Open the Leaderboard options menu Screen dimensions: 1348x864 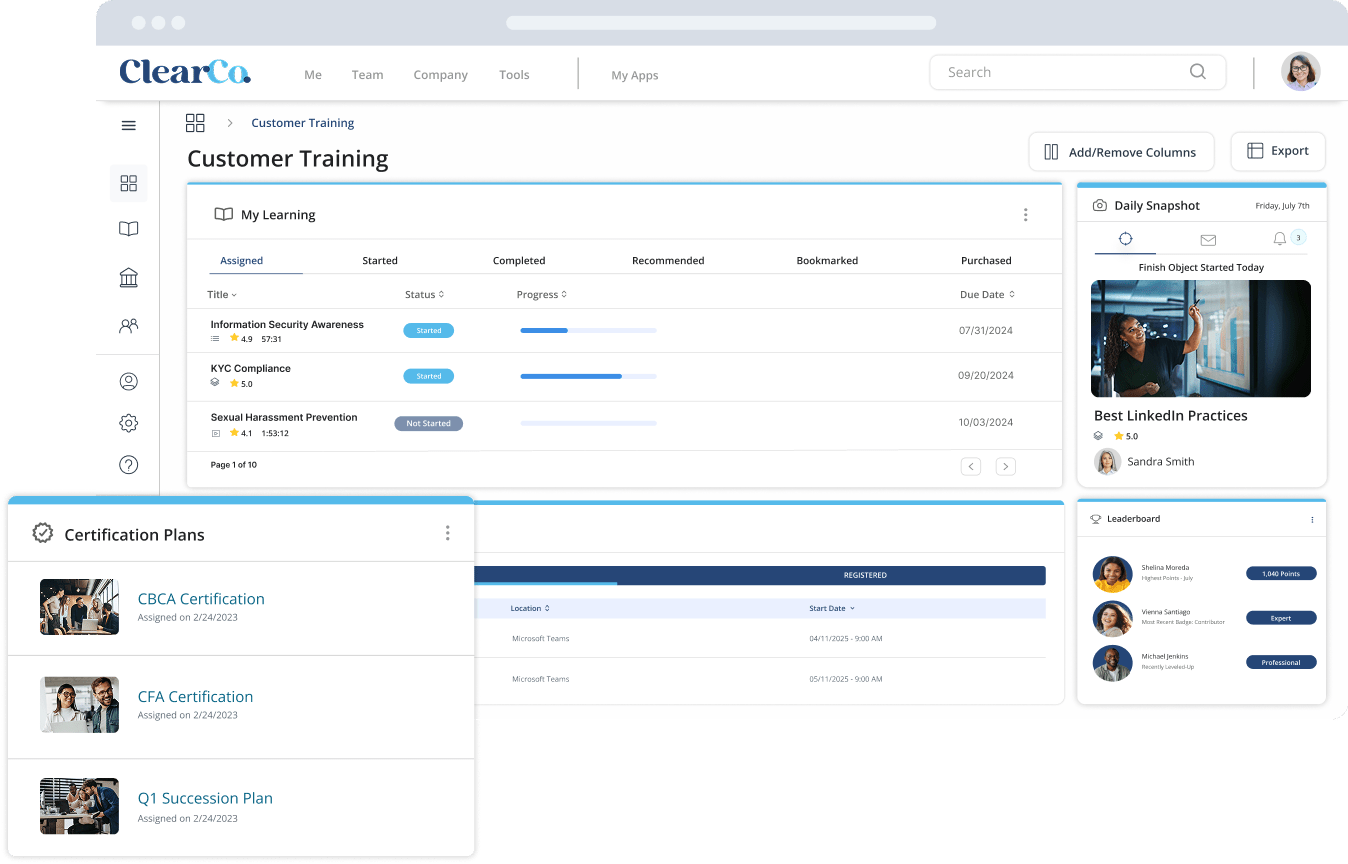coord(1312,520)
